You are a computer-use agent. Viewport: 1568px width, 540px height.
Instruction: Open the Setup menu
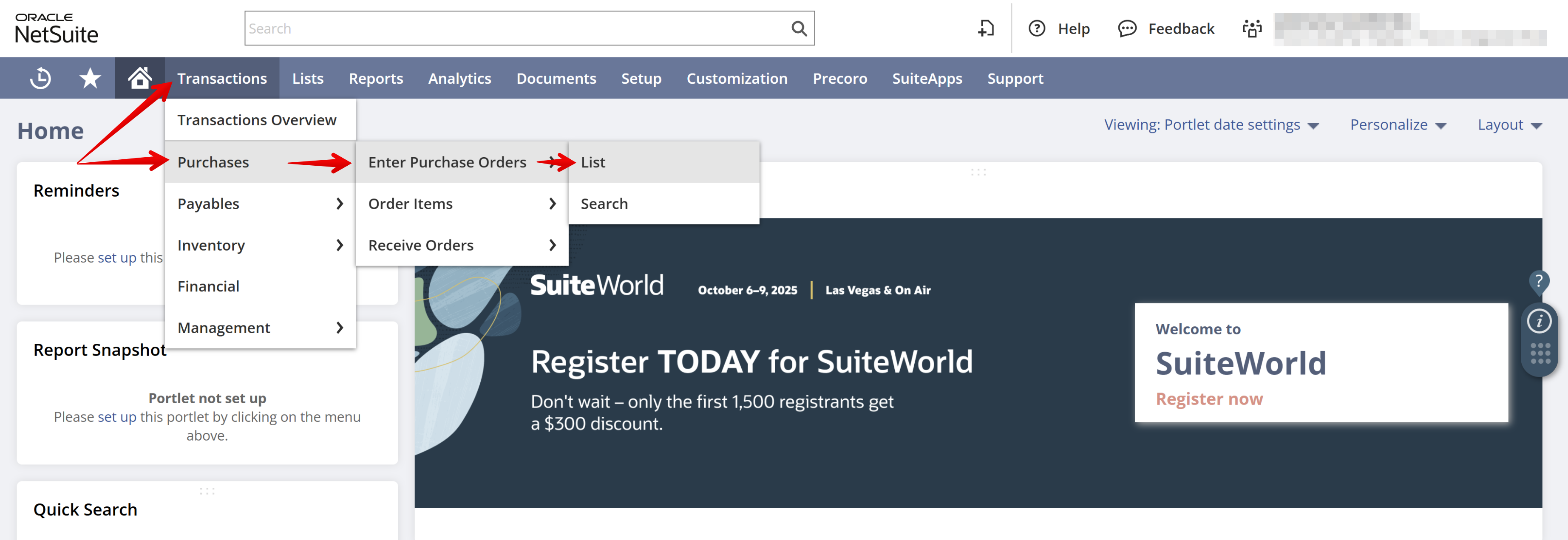click(641, 79)
